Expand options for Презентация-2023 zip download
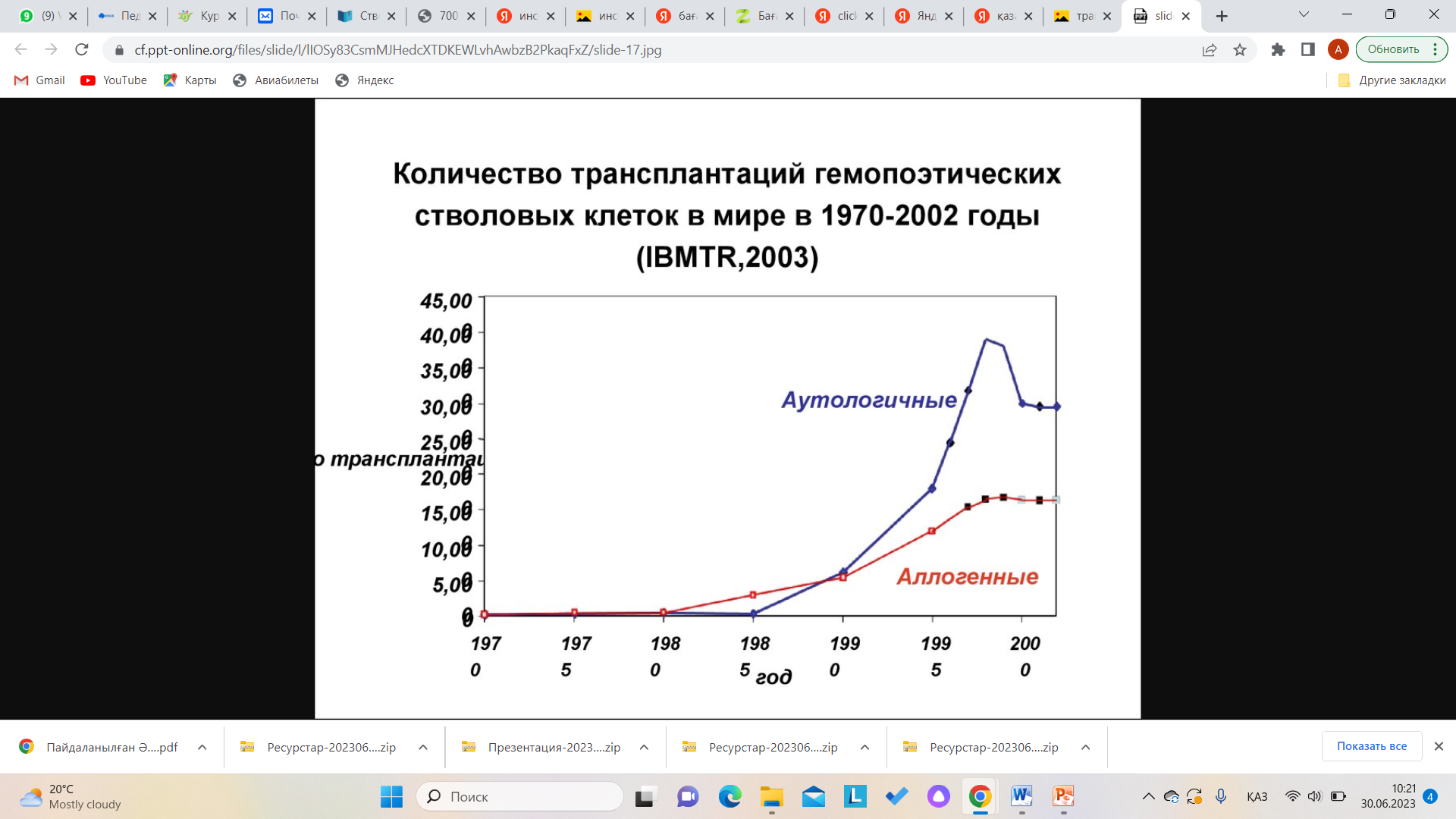Image resolution: width=1456 pixels, height=819 pixels. [644, 747]
